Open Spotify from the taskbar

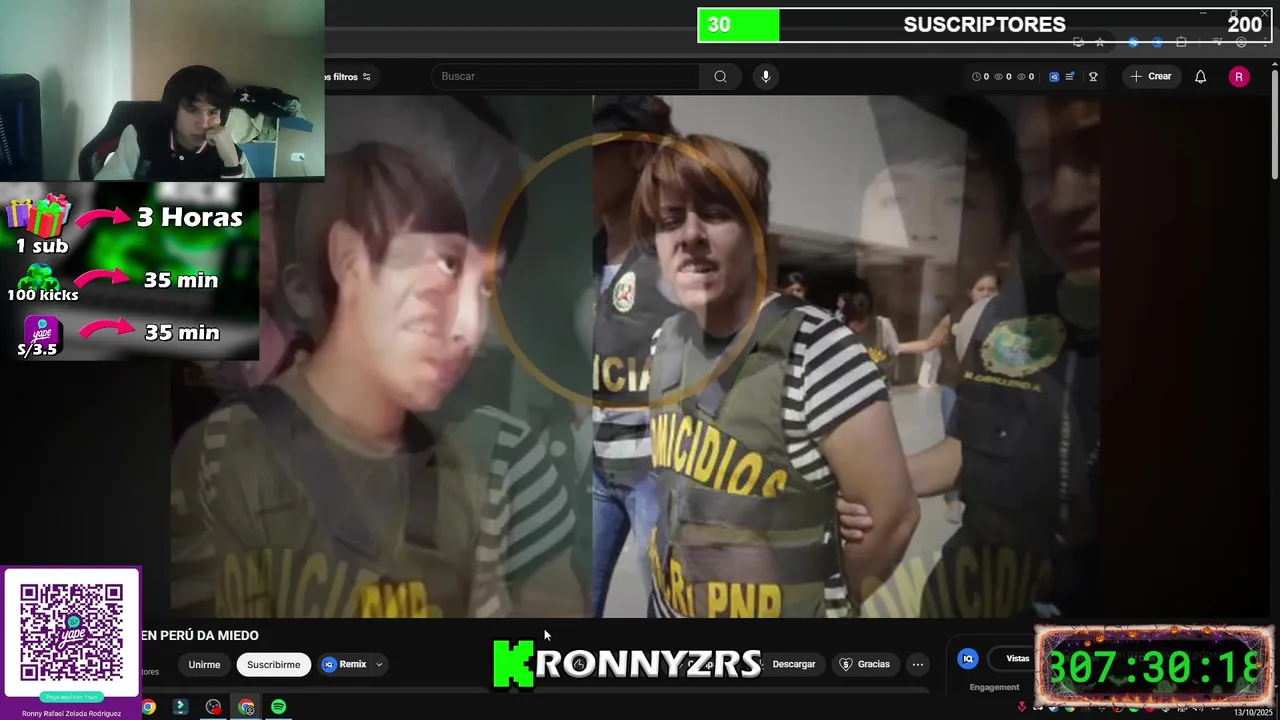click(x=279, y=707)
